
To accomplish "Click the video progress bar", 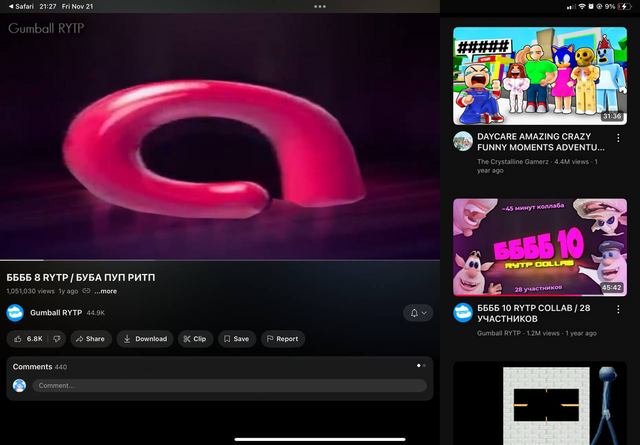I will pos(220,260).
